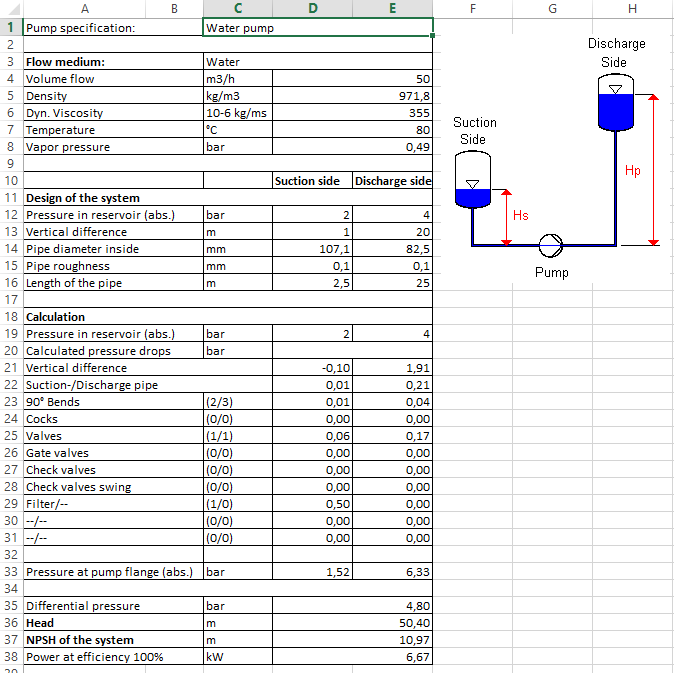
Task: Click the red 'Hs' label
Action: (521, 215)
